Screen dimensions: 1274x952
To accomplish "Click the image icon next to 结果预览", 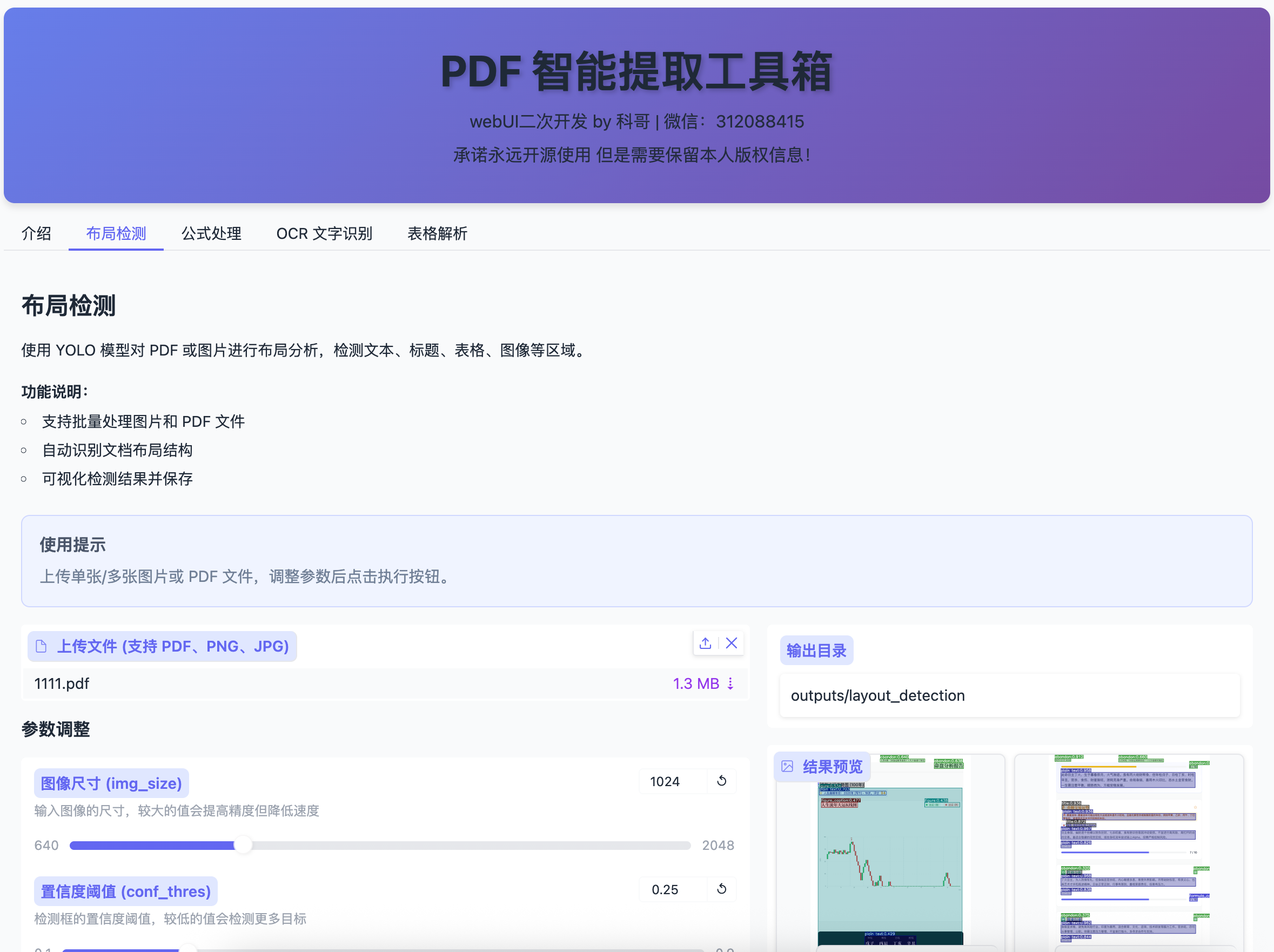I will pyautogui.click(x=787, y=767).
